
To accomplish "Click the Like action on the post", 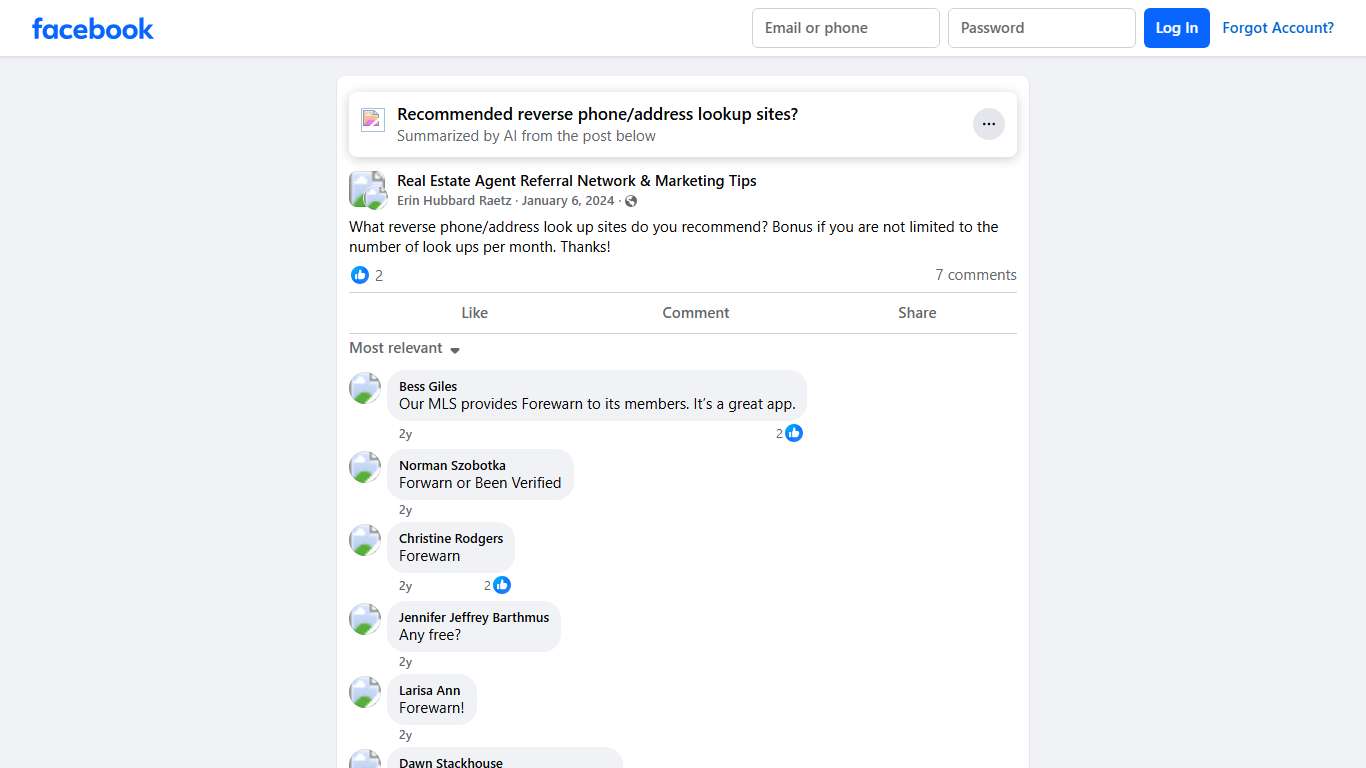I will coord(474,312).
